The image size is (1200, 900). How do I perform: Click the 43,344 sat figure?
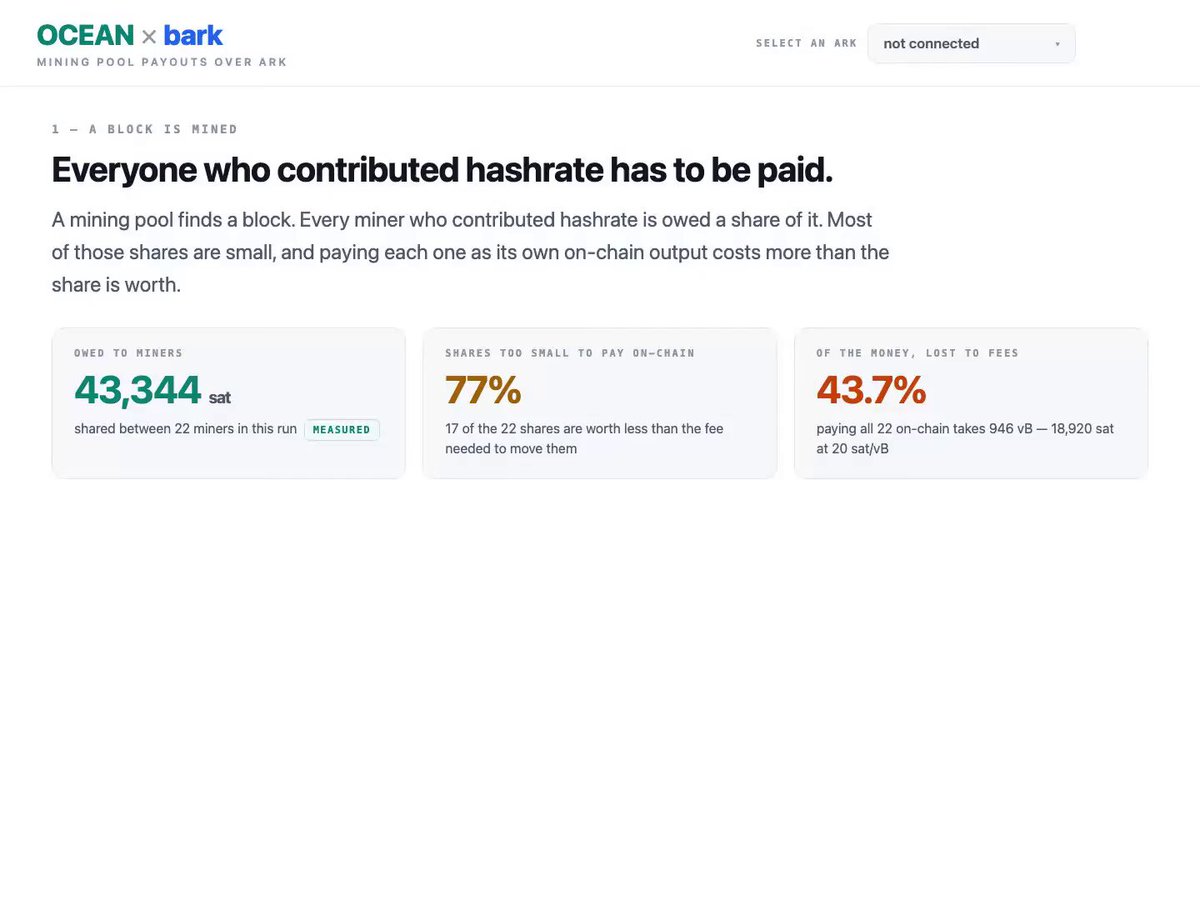[x=152, y=390]
